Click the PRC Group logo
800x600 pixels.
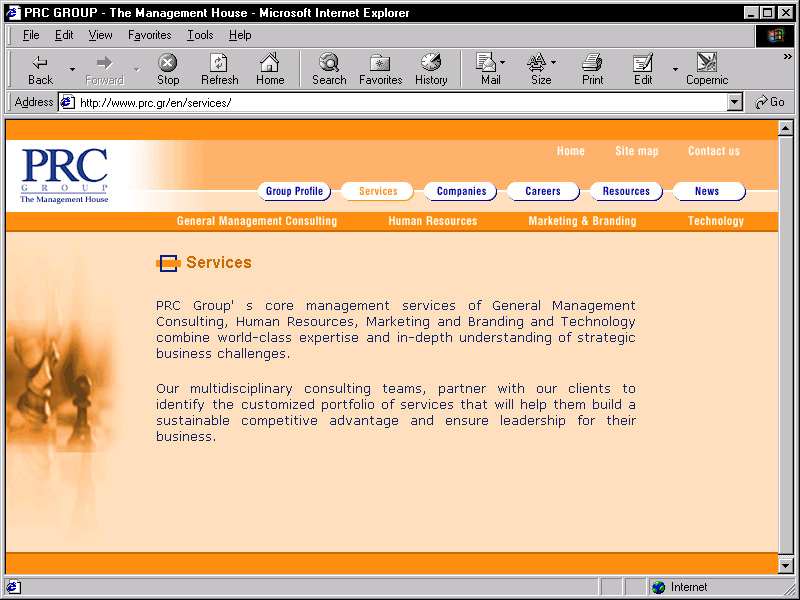tap(64, 176)
